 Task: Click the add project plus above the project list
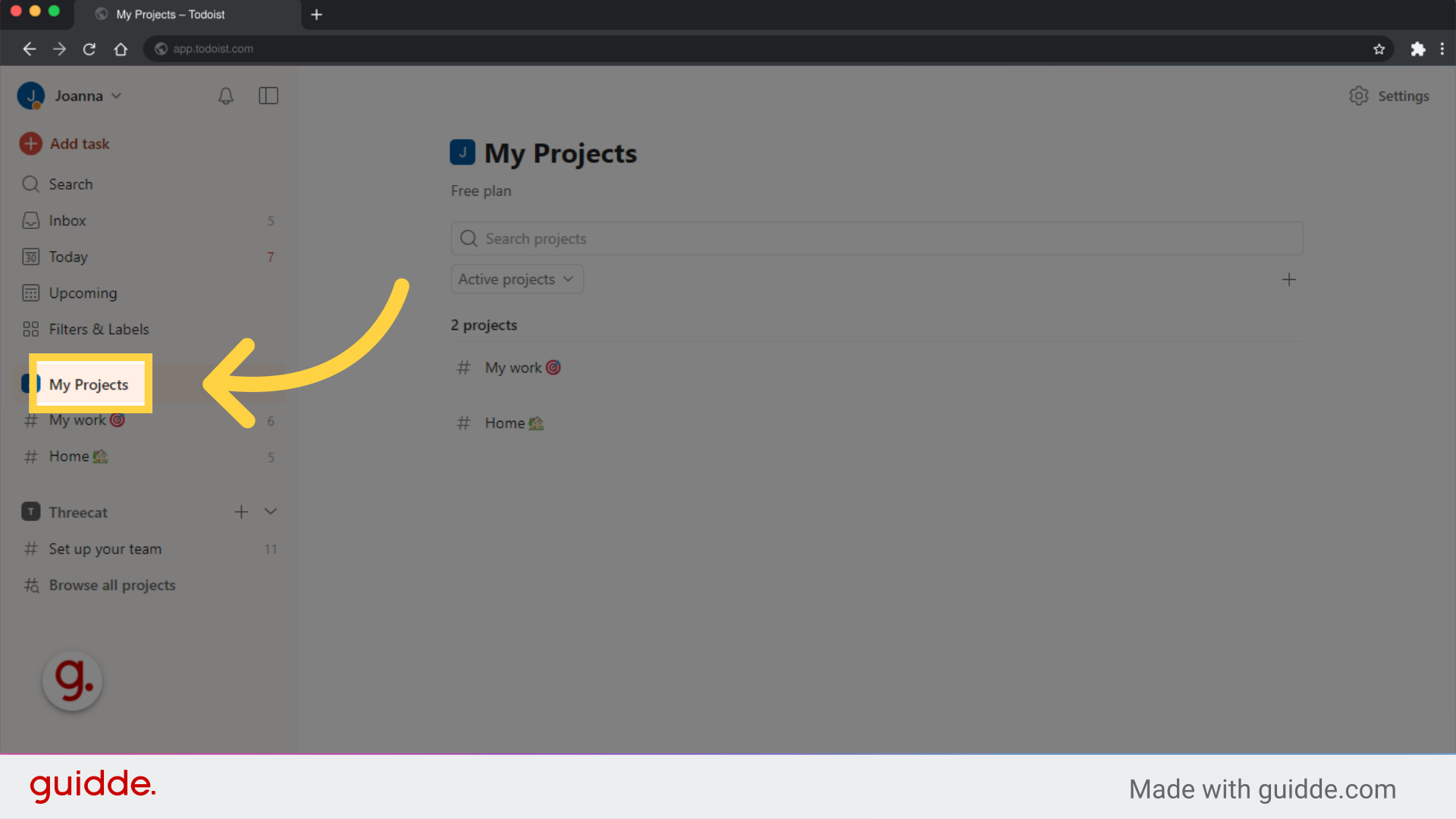[x=1289, y=279]
